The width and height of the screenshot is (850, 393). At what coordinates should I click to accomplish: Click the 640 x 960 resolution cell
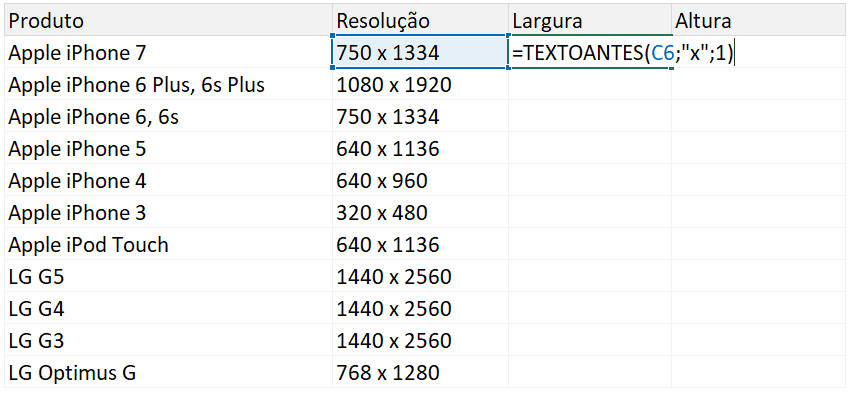pyautogui.click(x=421, y=181)
